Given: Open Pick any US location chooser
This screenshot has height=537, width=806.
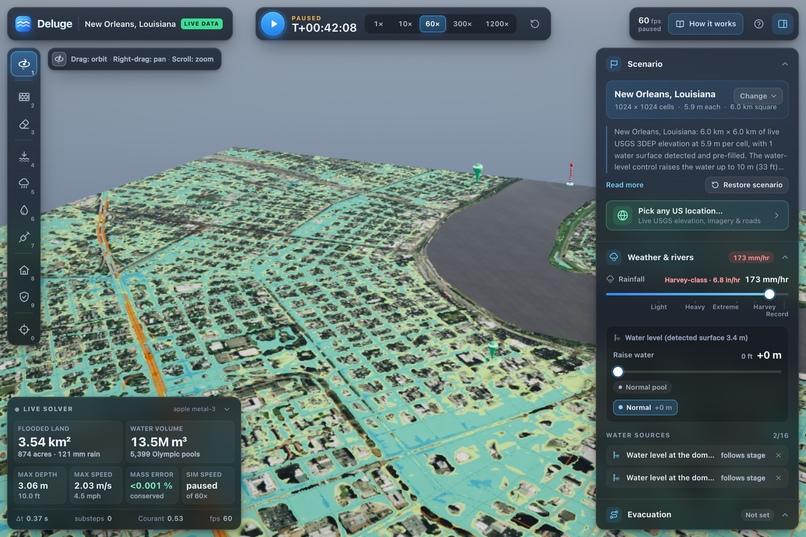Looking at the screenshot, I should pyautogui.click(x=697, y=215).
